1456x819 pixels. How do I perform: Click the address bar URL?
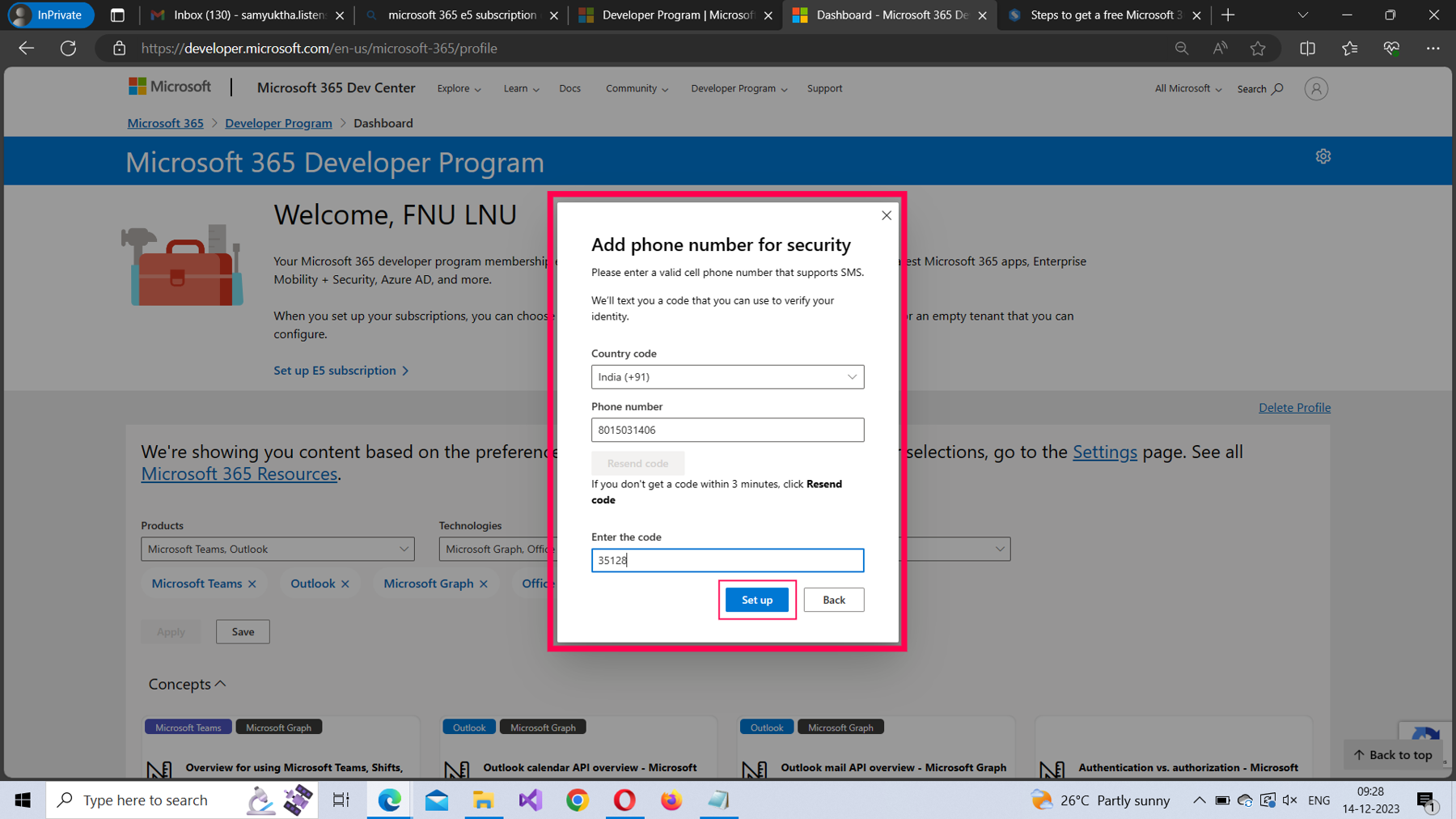tap(319, 49)
